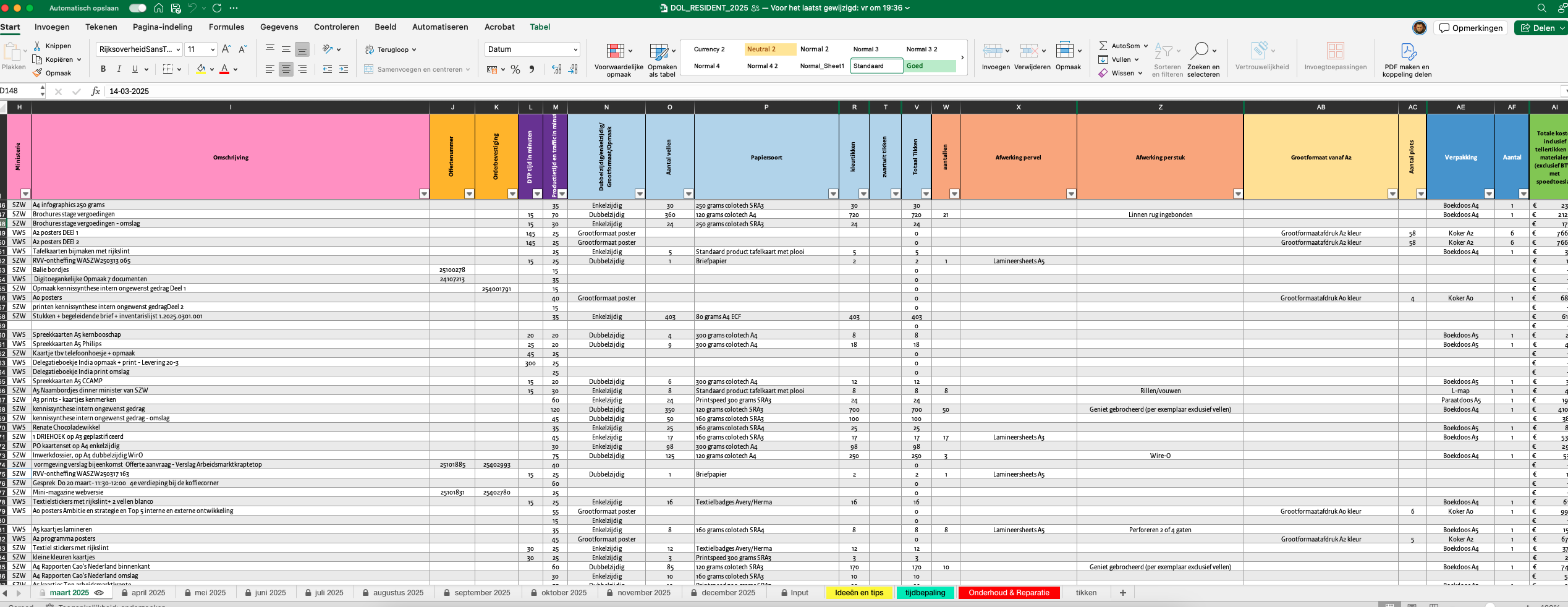Open Verpakking column filter dropdown
Screen dimensions: 1568x607
(x=1489, y=194)
